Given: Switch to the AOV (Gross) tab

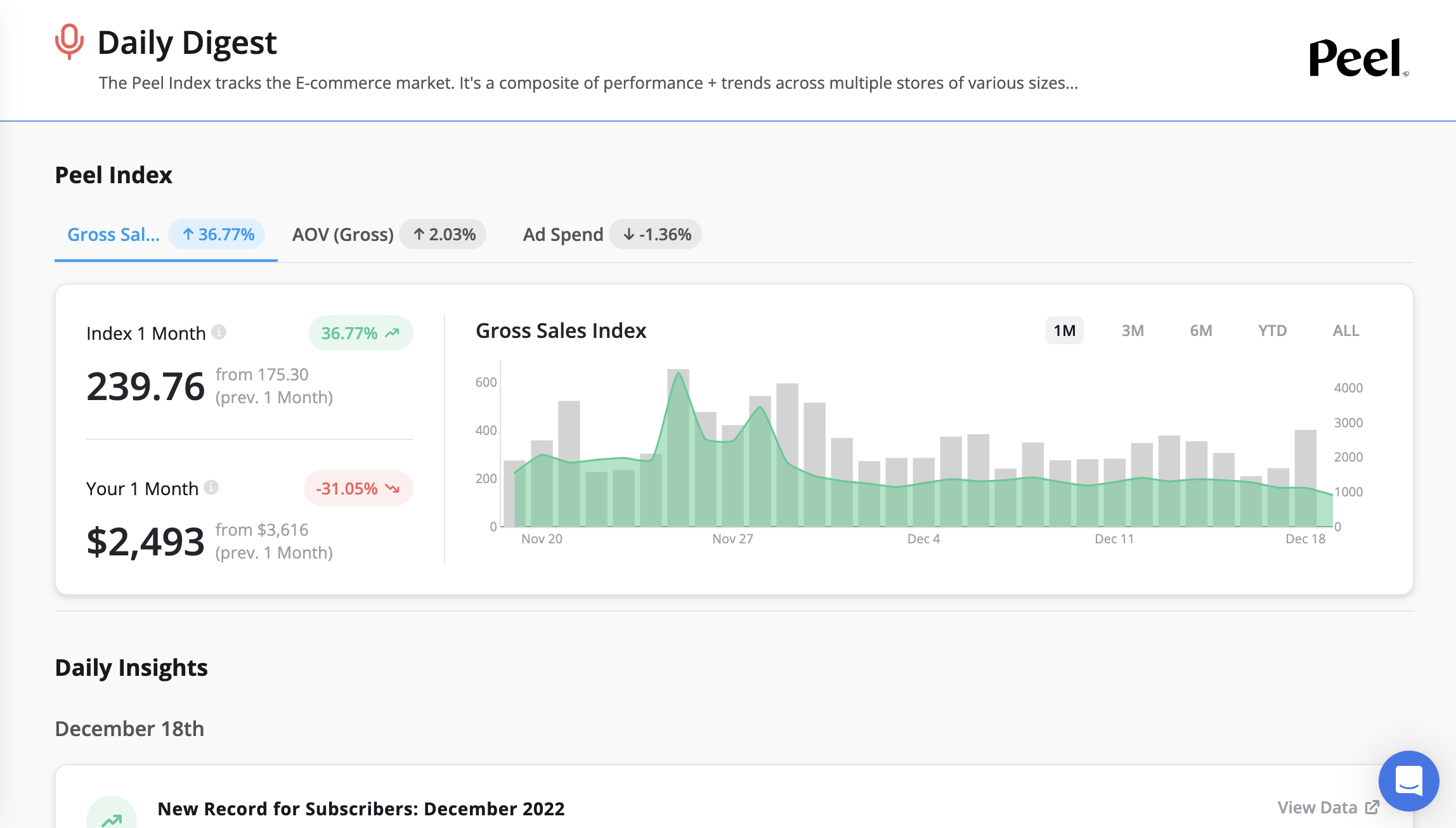Looking at the screenshot, I should click(342, 235).
